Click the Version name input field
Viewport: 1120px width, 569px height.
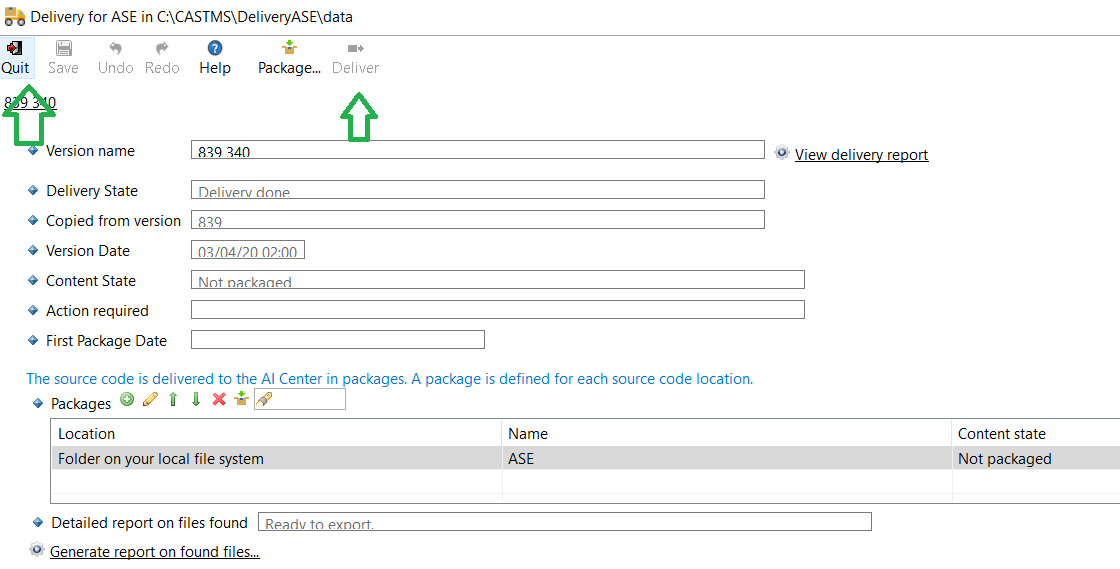(x=477, y=150)
